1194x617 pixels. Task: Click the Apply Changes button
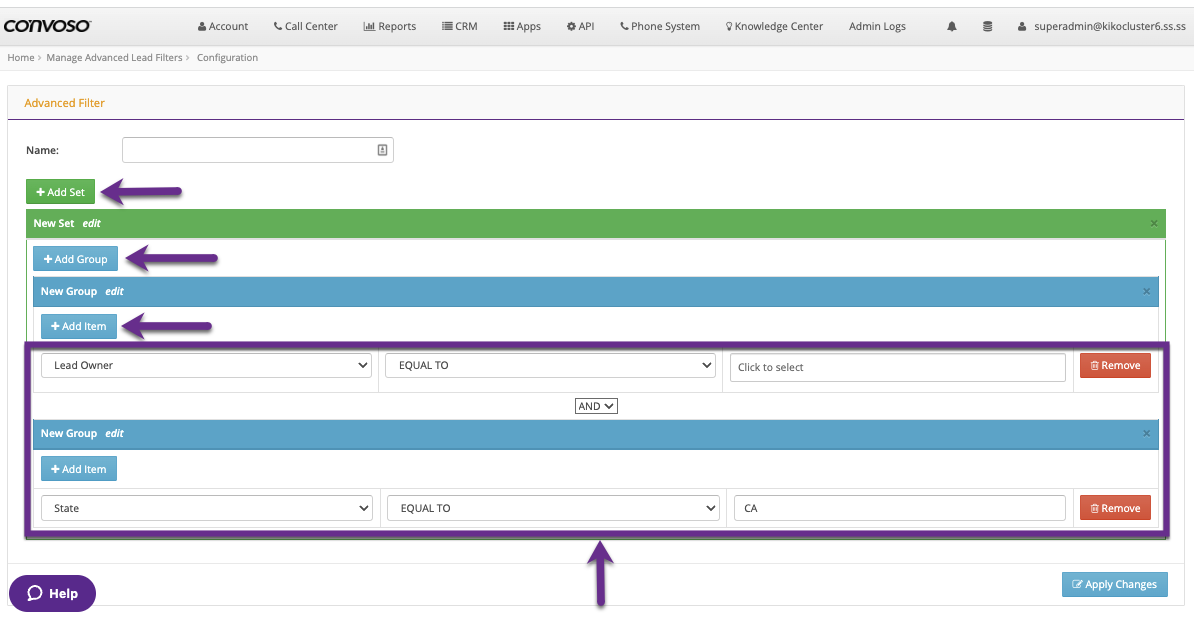(x=1114, y=584)
